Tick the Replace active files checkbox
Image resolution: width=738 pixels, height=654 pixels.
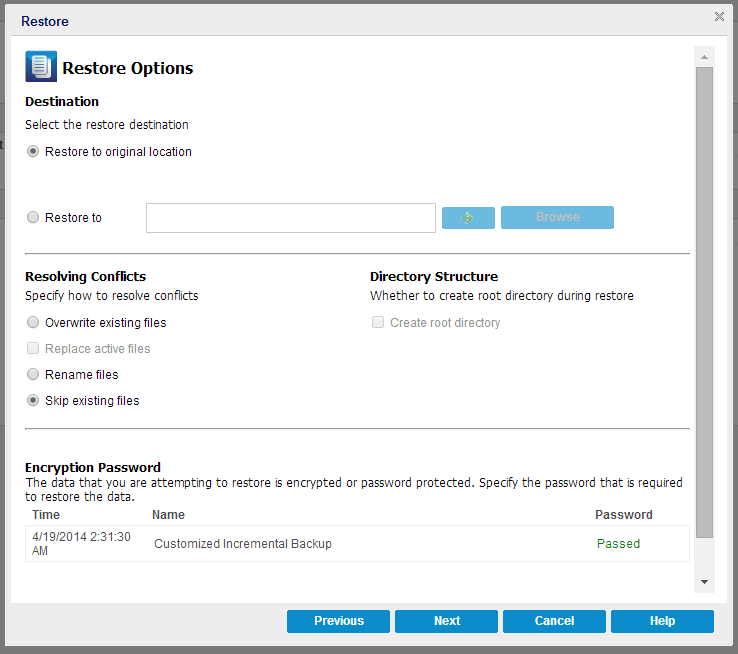click(x=33, y=348)
